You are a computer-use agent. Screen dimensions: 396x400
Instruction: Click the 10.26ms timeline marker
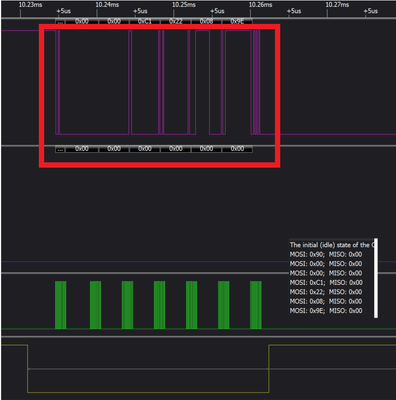pyautogui.click(x=260, y=5)
